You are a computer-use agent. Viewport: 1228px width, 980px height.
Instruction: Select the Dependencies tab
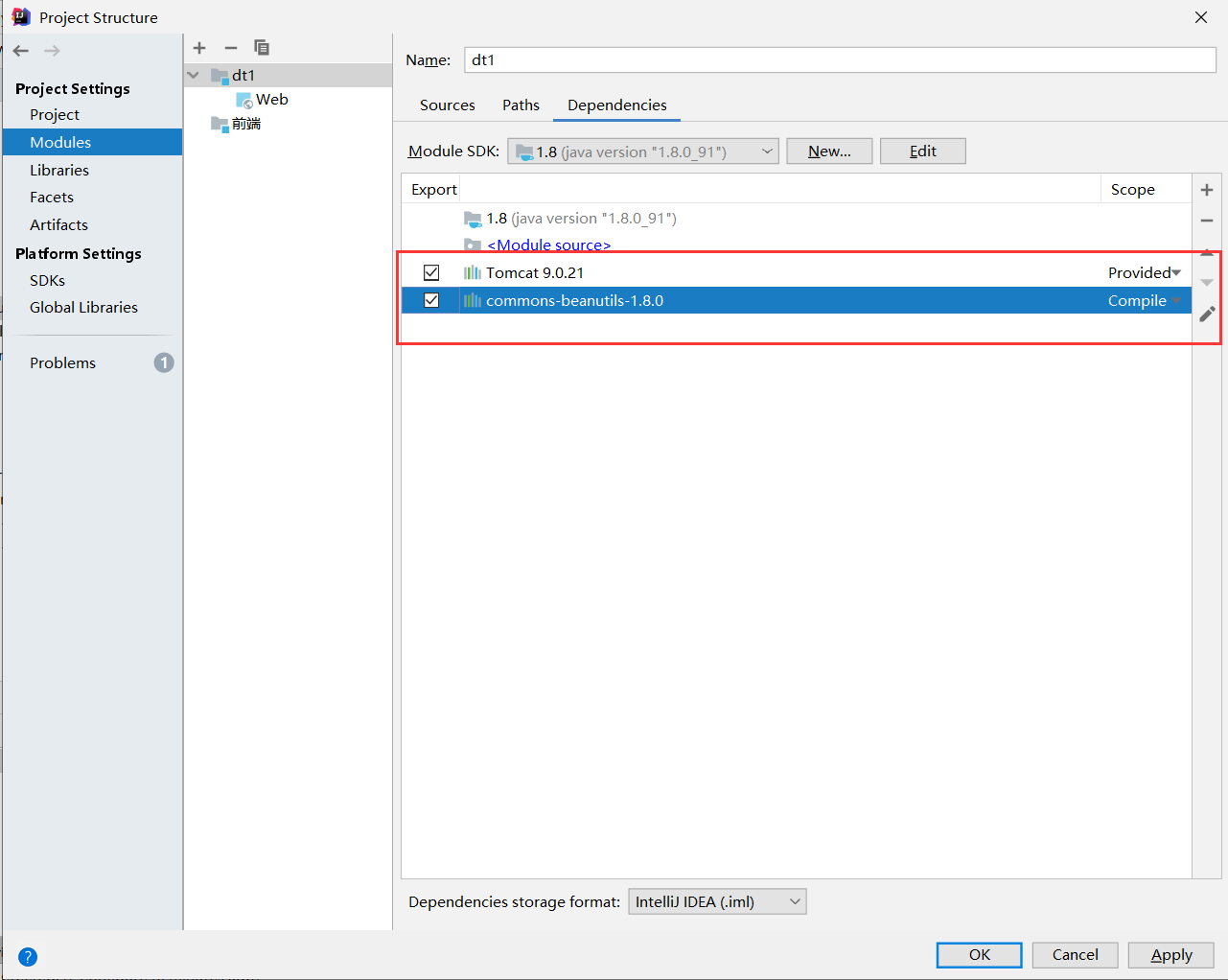click(617, 105)
